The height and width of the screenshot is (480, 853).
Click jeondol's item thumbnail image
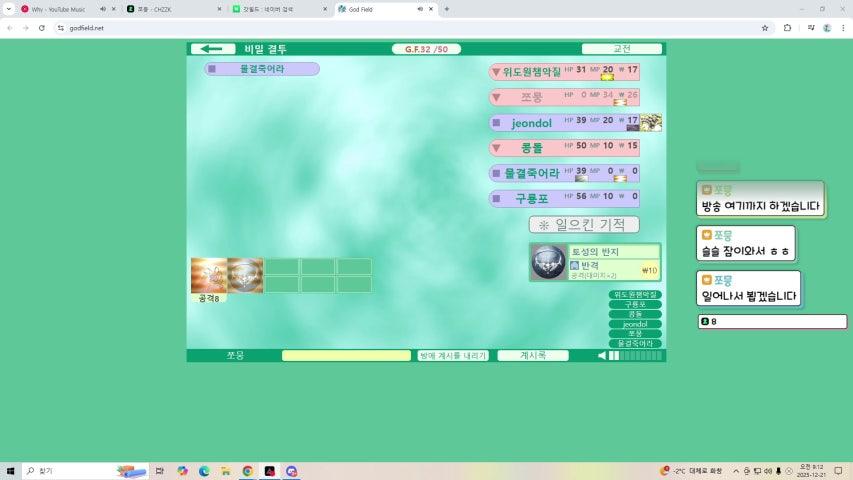651,122
